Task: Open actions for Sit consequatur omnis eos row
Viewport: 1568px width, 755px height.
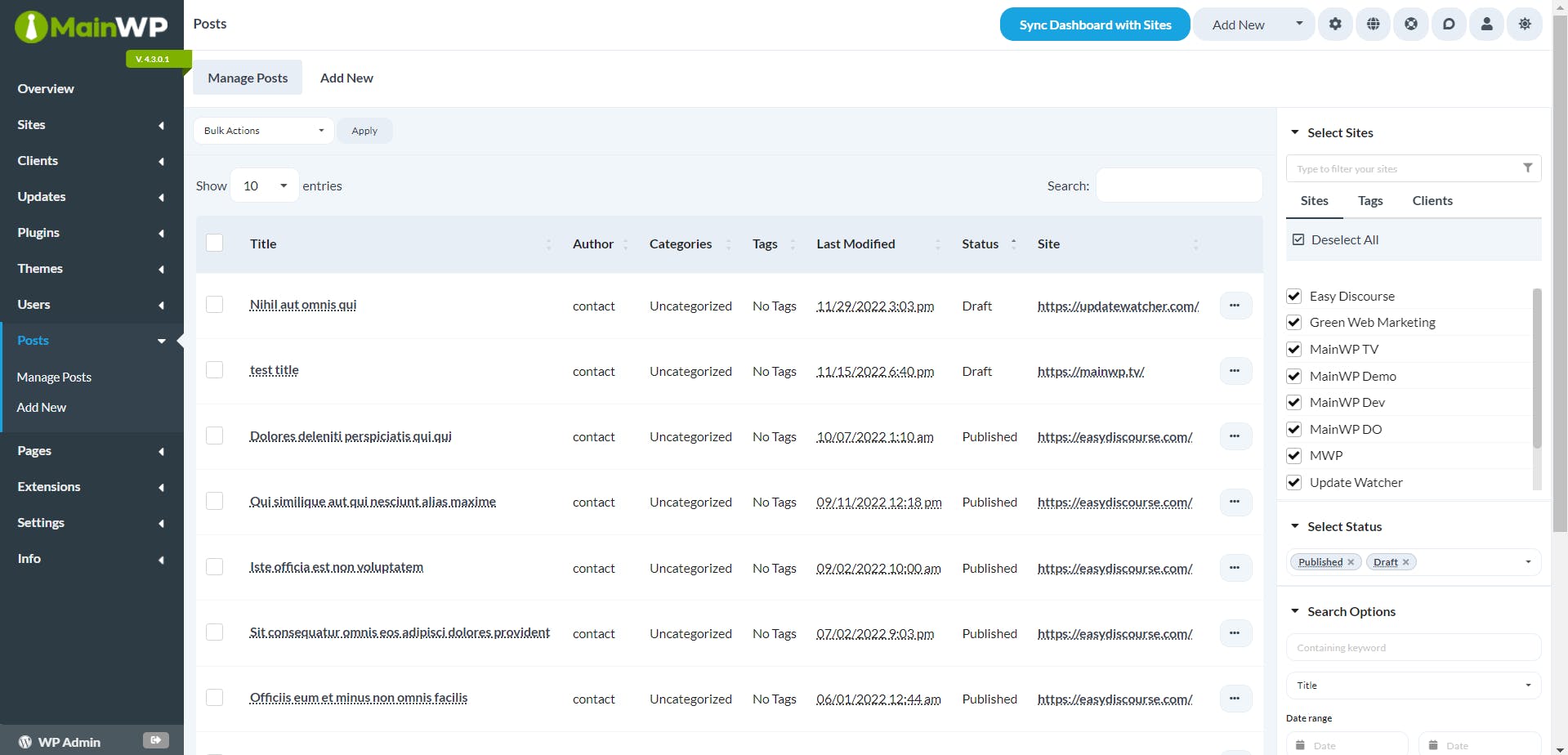Action: [1235, 633]
